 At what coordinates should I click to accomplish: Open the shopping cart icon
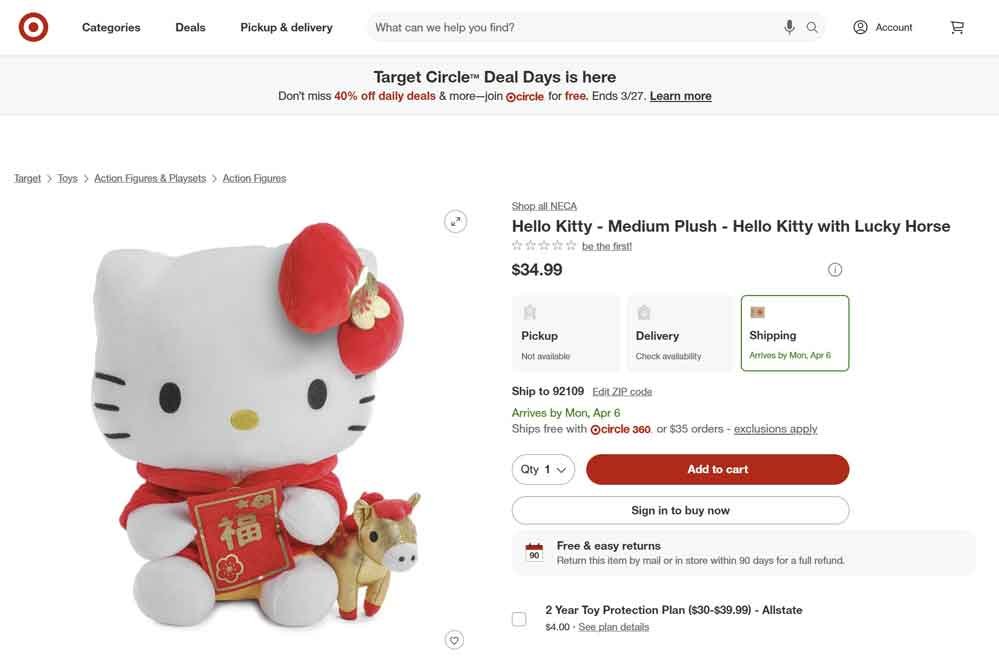point(956,27)
